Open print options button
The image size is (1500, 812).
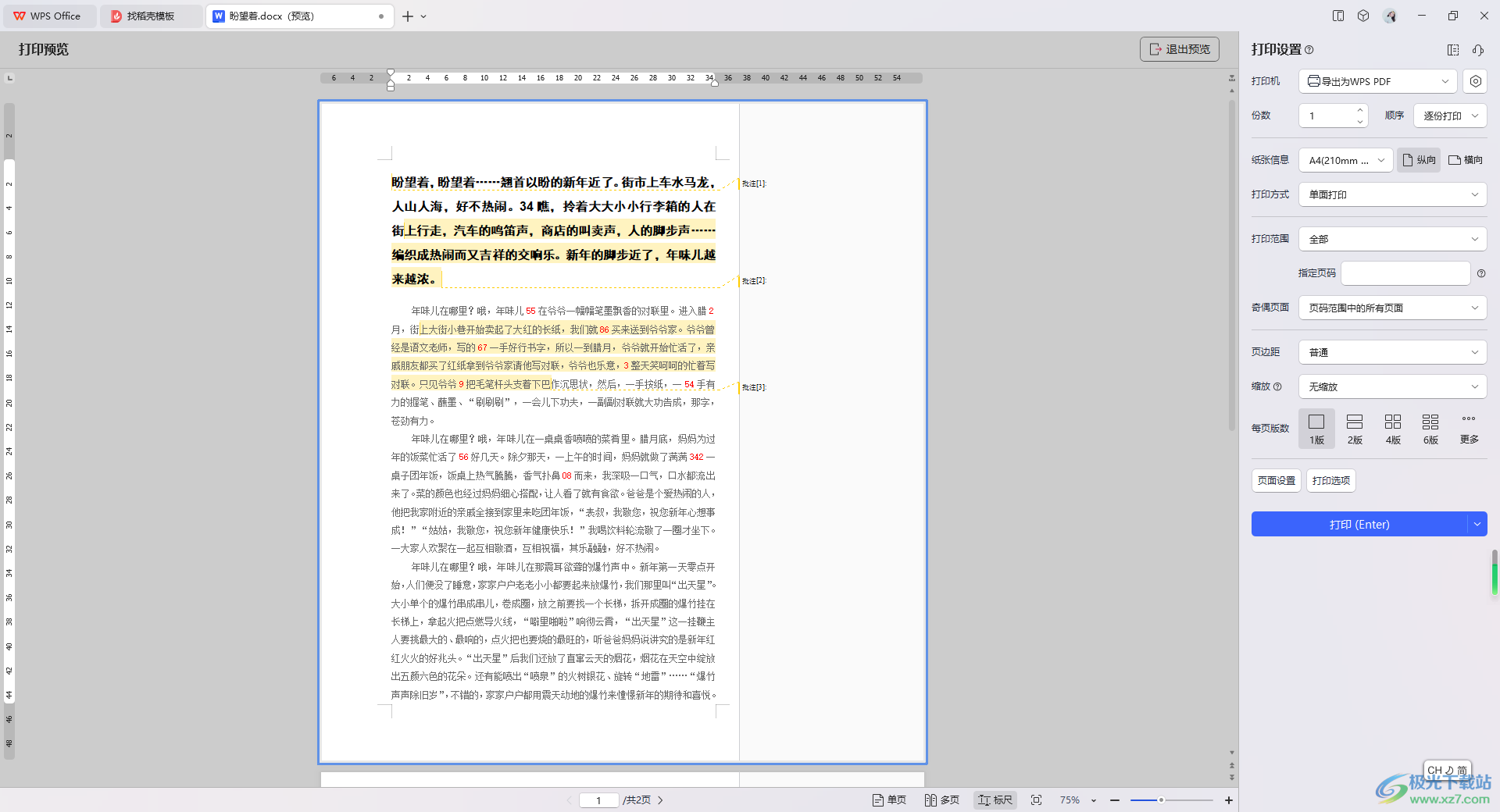coord(1331,480)
